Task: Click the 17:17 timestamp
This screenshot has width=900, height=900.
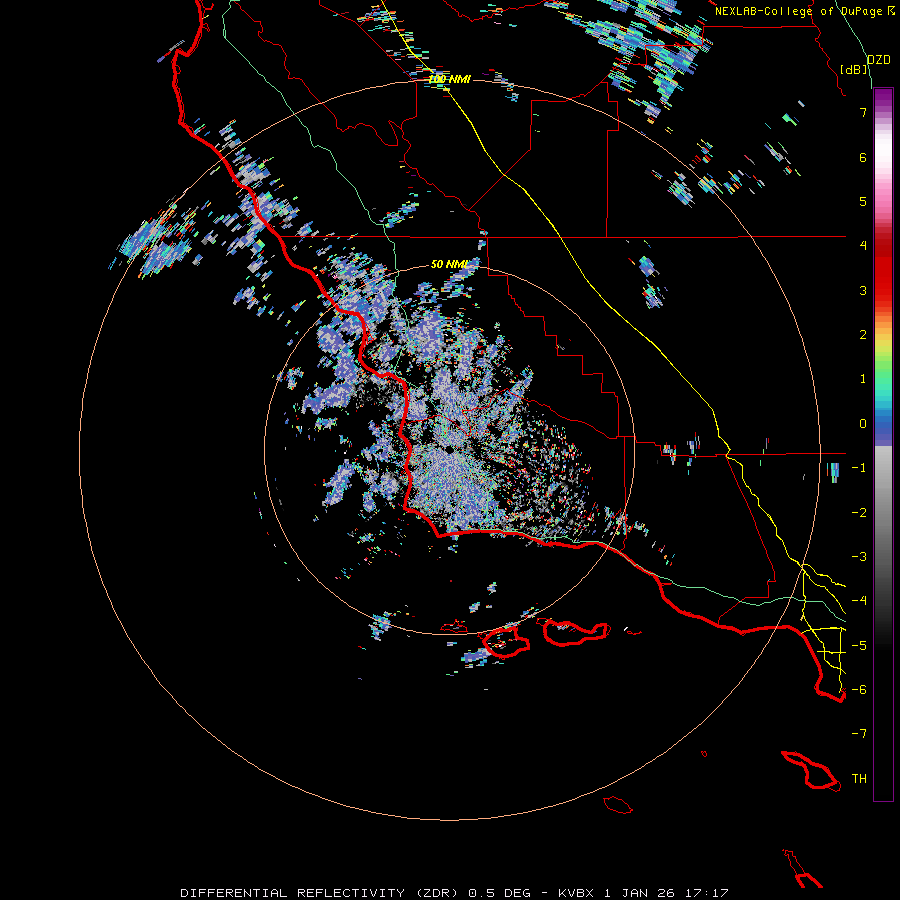Action: click(x=707, y=893)
